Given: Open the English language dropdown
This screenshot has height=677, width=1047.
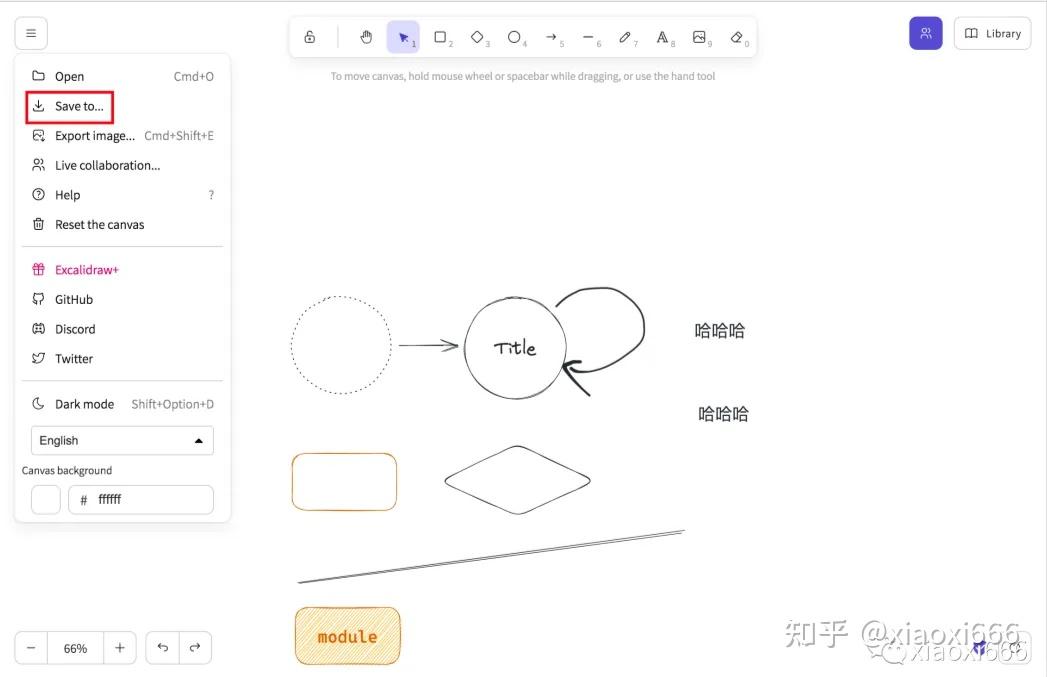Looking at the screenshot, I should click(122, 440).
